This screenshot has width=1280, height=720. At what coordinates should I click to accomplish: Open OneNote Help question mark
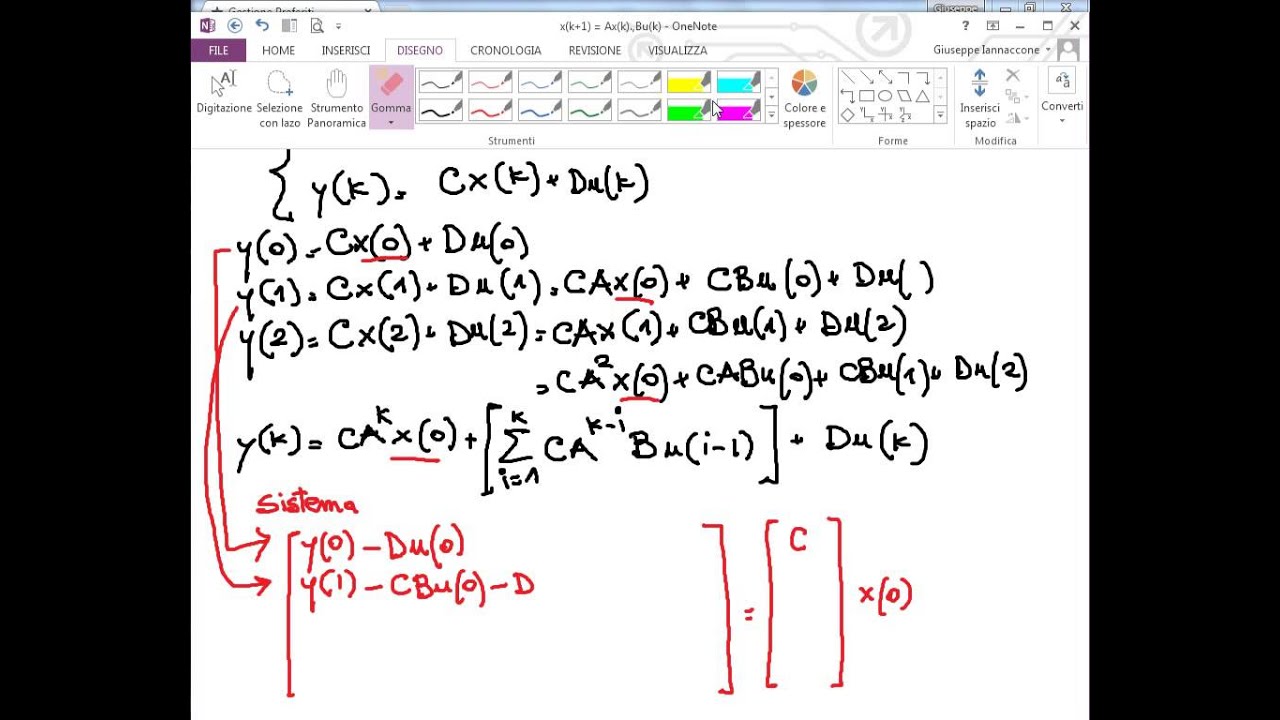click(966, 26)
